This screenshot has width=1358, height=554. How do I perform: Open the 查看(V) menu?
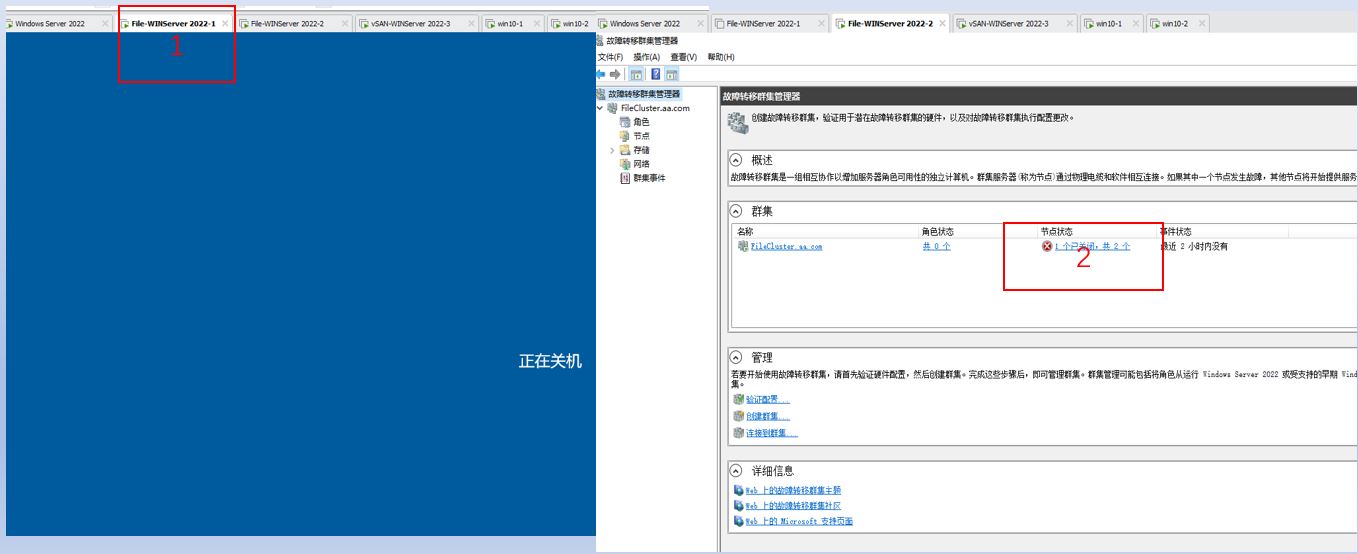coord(683,57)
